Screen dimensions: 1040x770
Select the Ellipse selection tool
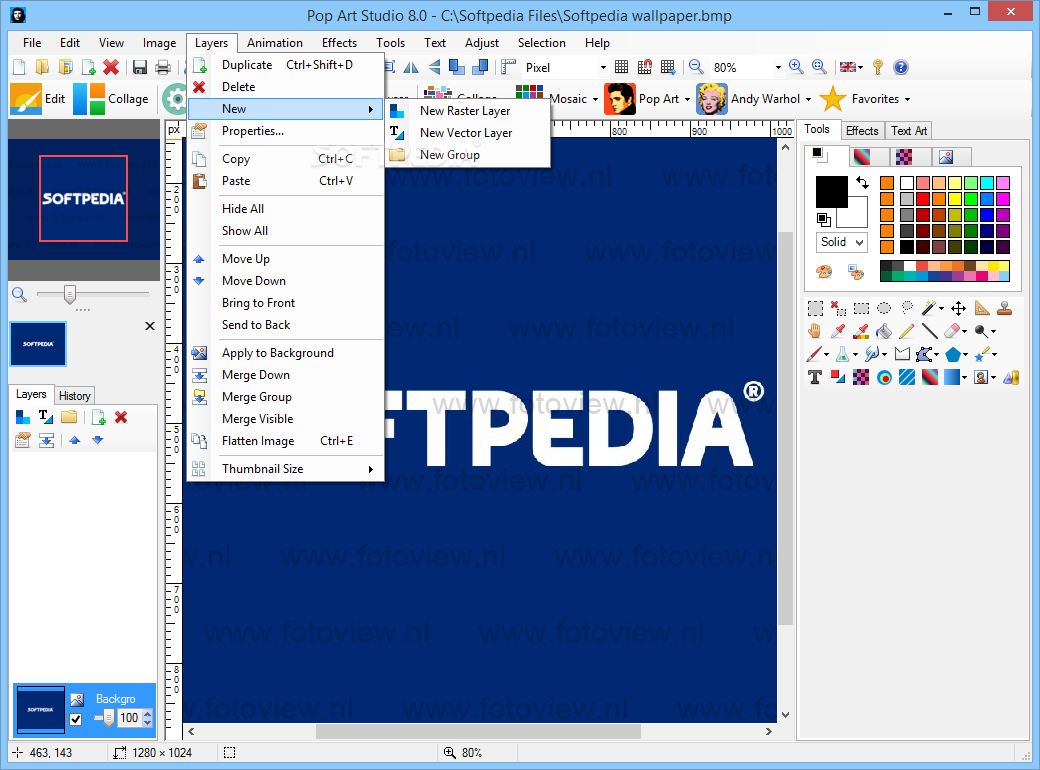pyautogui.click(x=883, y=308)
